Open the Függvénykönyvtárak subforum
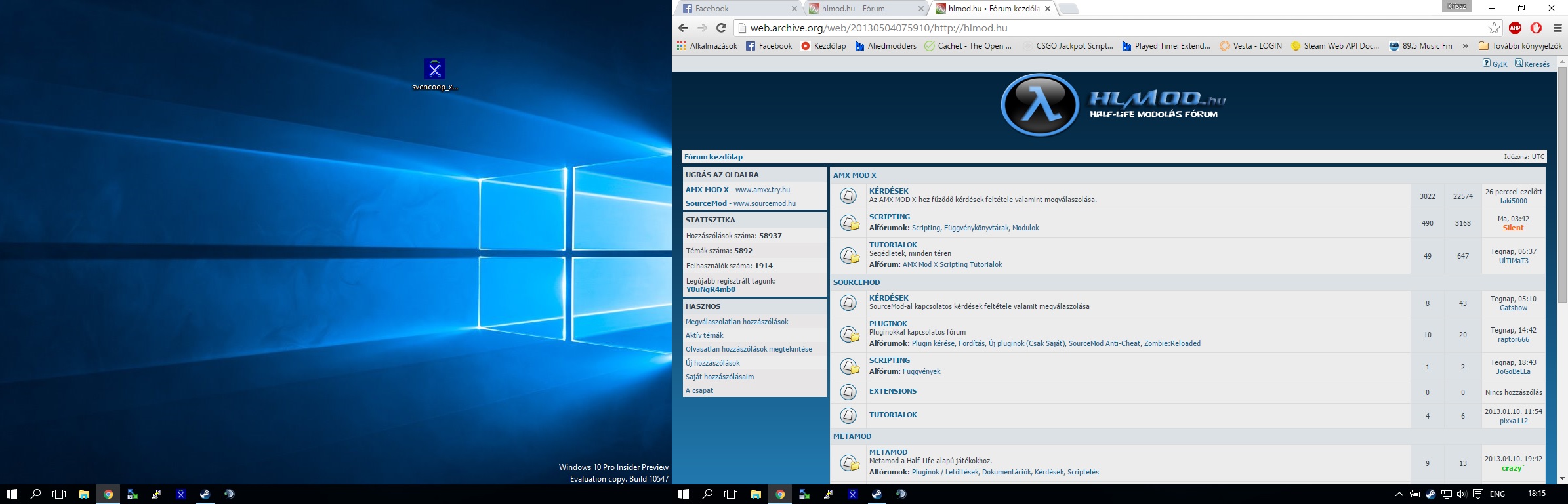1568x504 pixels. click(x=976, y=228)
